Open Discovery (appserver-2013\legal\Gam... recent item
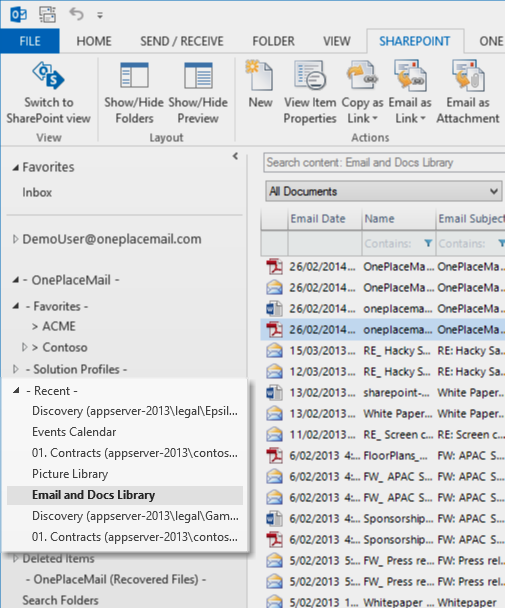 coord(135,516)
